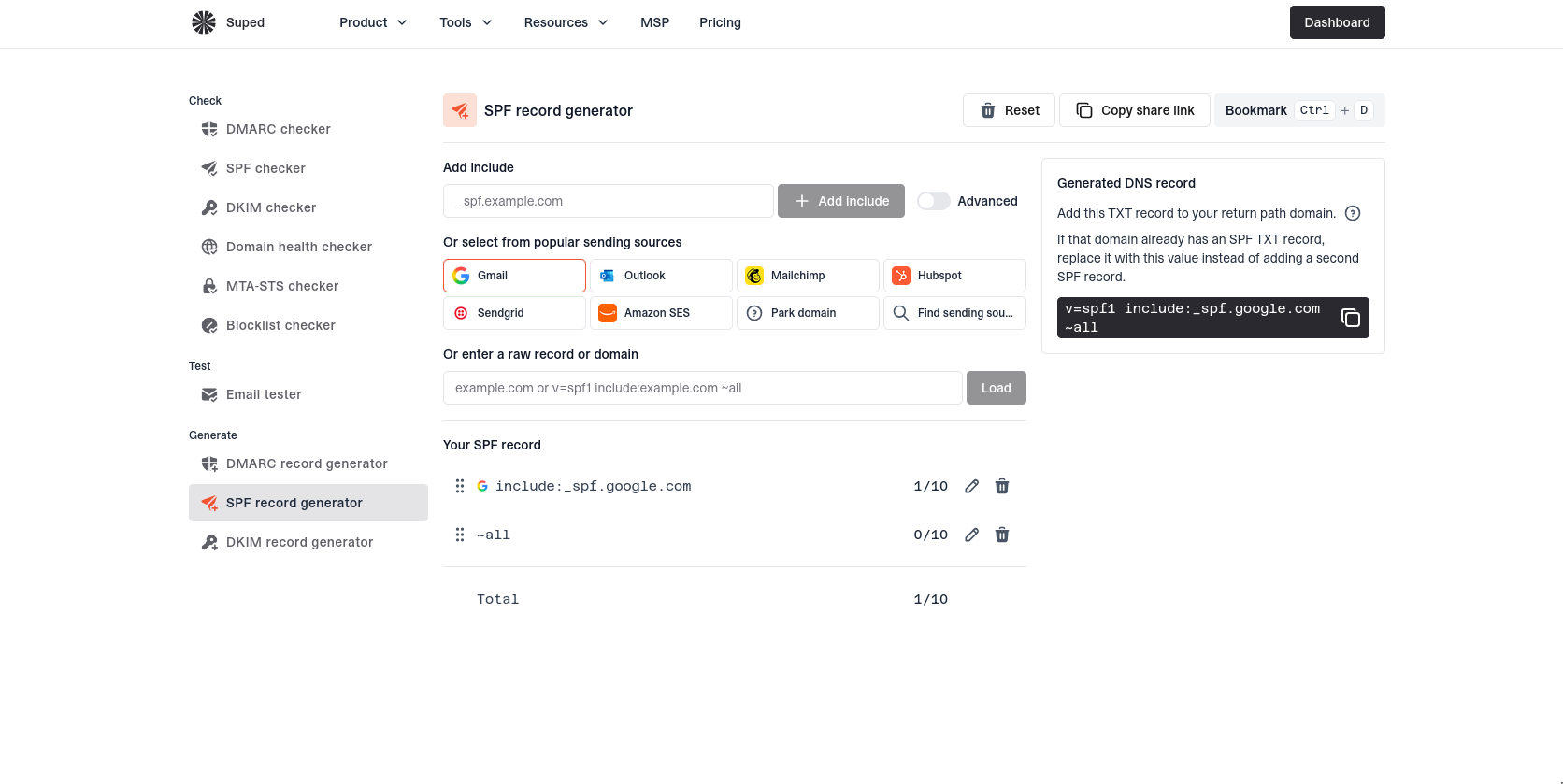The image size is (1563, 784).
Task: Select Hubspot sending source
Action: 954,276
